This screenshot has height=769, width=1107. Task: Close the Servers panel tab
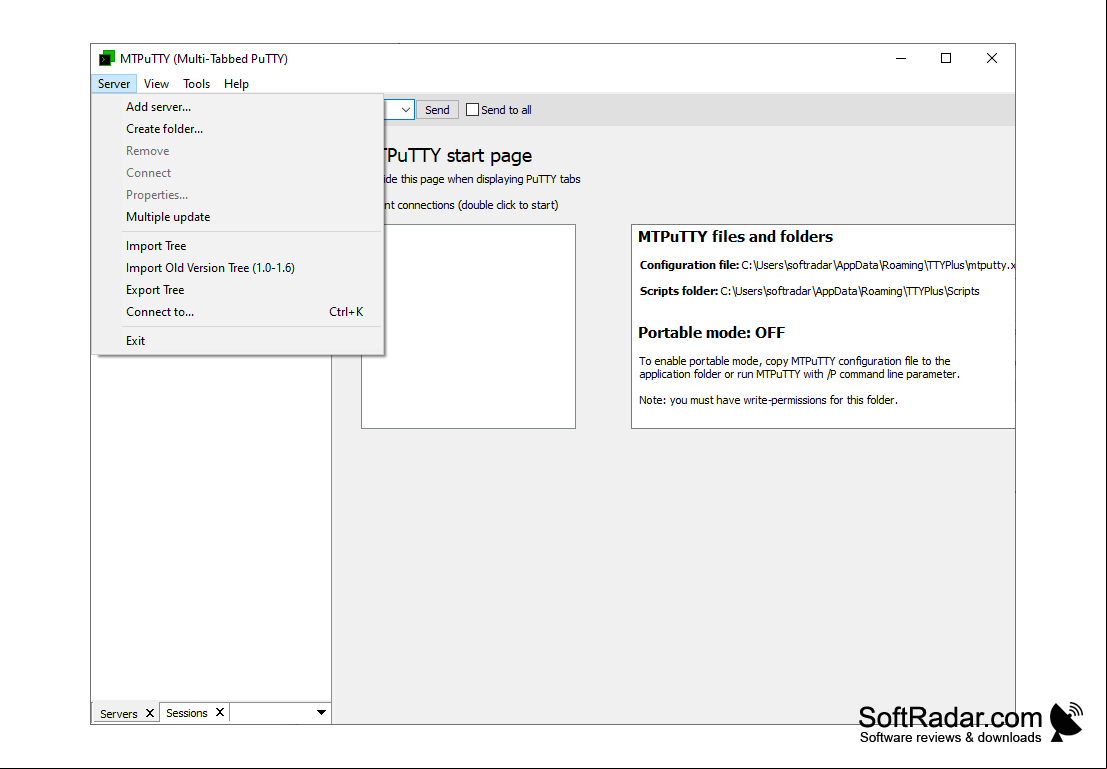[150, 713]
